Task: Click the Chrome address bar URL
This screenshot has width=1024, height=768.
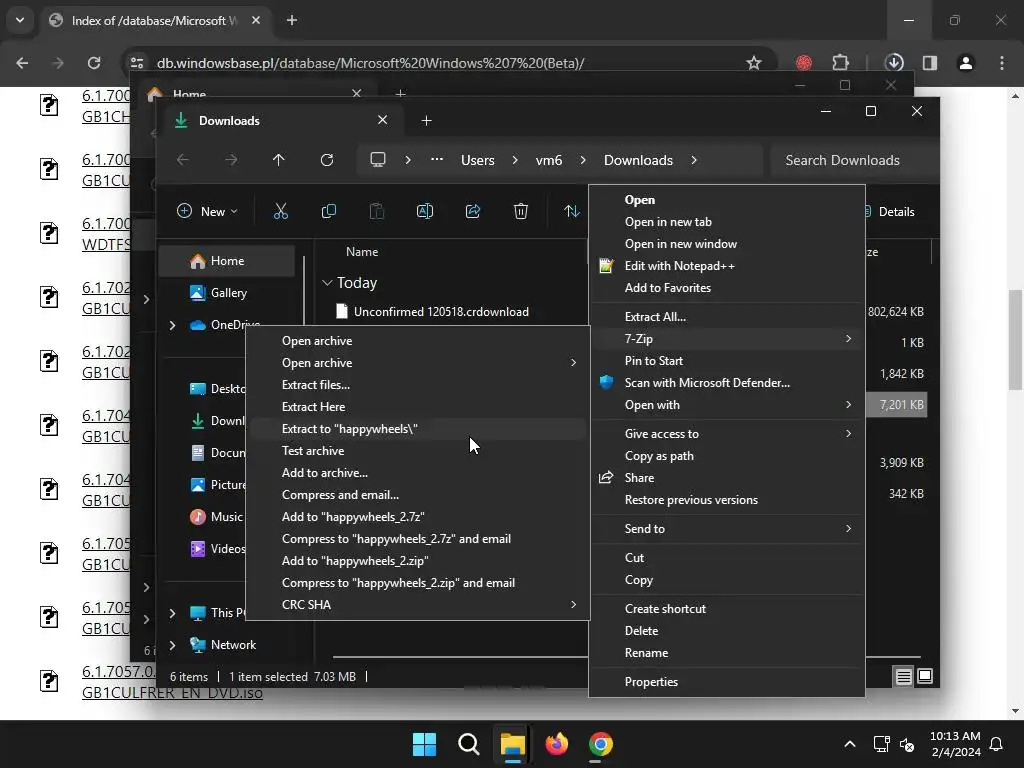Action: 370,63
